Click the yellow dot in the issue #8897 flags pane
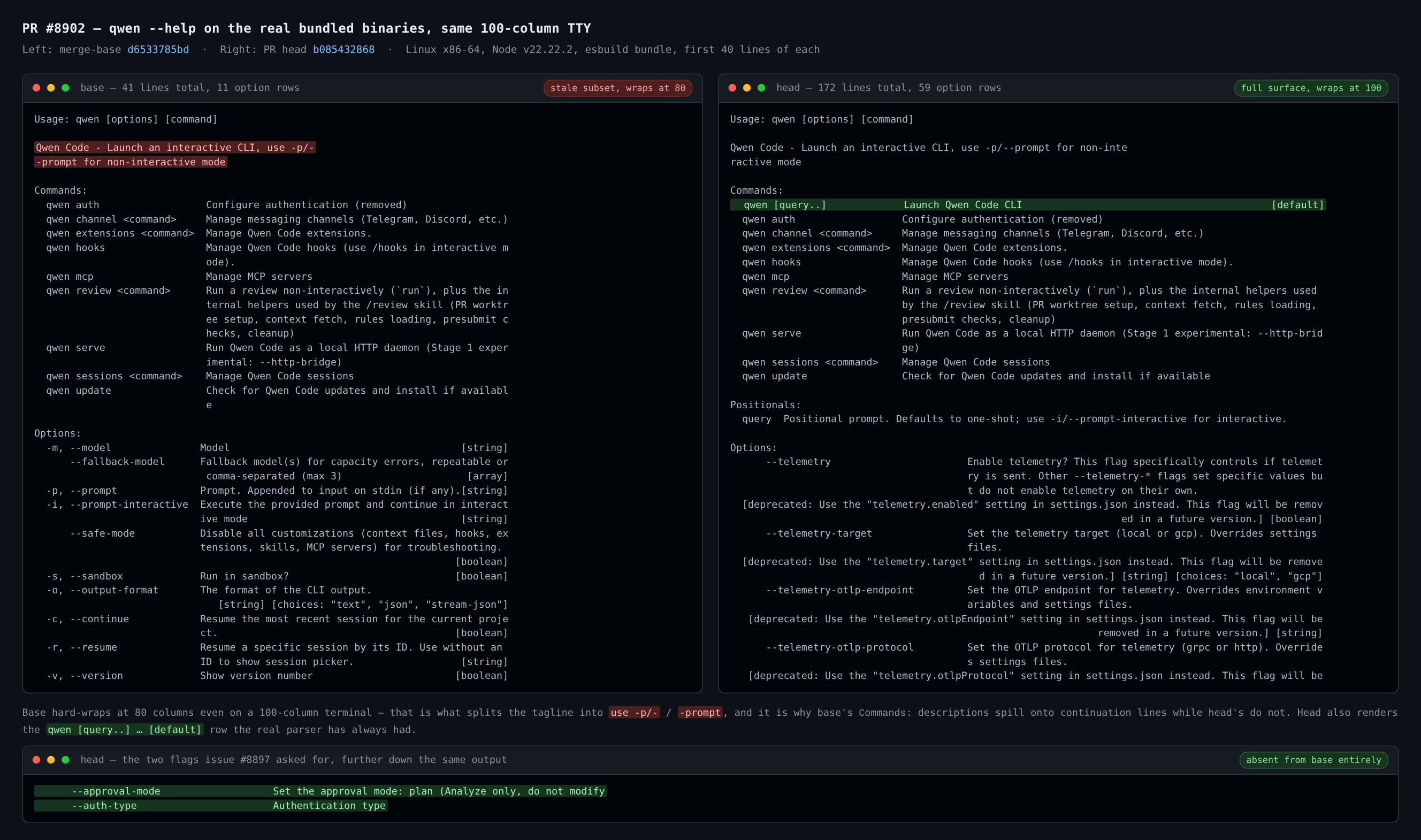Viewport: 1421px width, 840px height. (51, 760)
